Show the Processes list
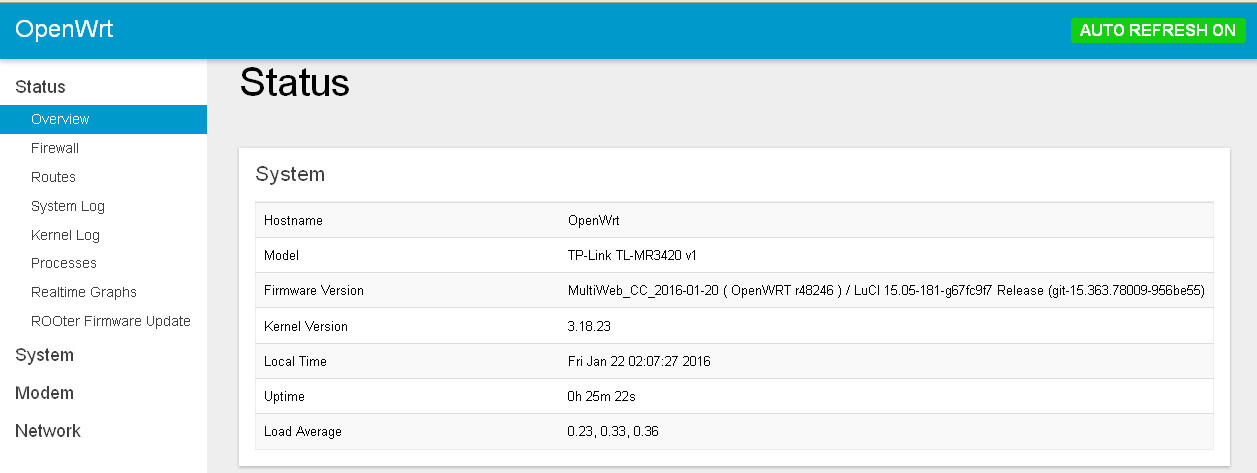 64,263
